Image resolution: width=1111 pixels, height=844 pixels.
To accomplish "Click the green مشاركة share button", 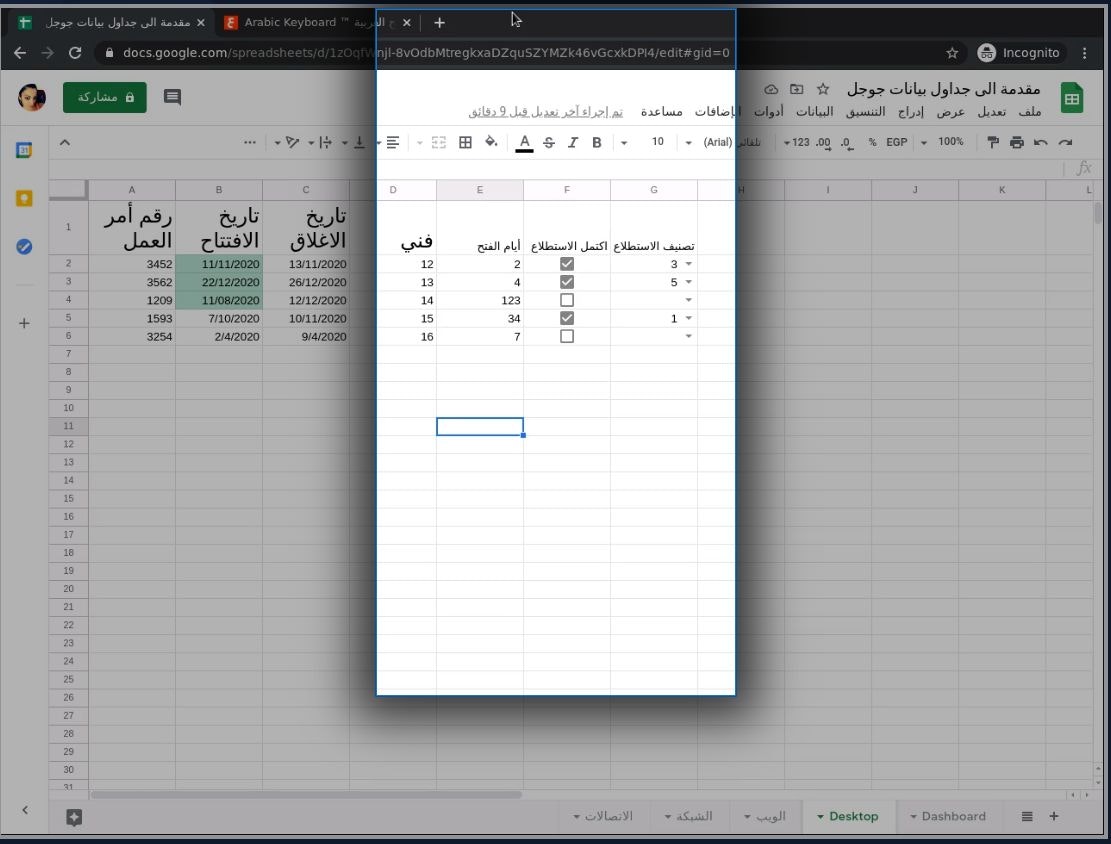I will 105,97.
